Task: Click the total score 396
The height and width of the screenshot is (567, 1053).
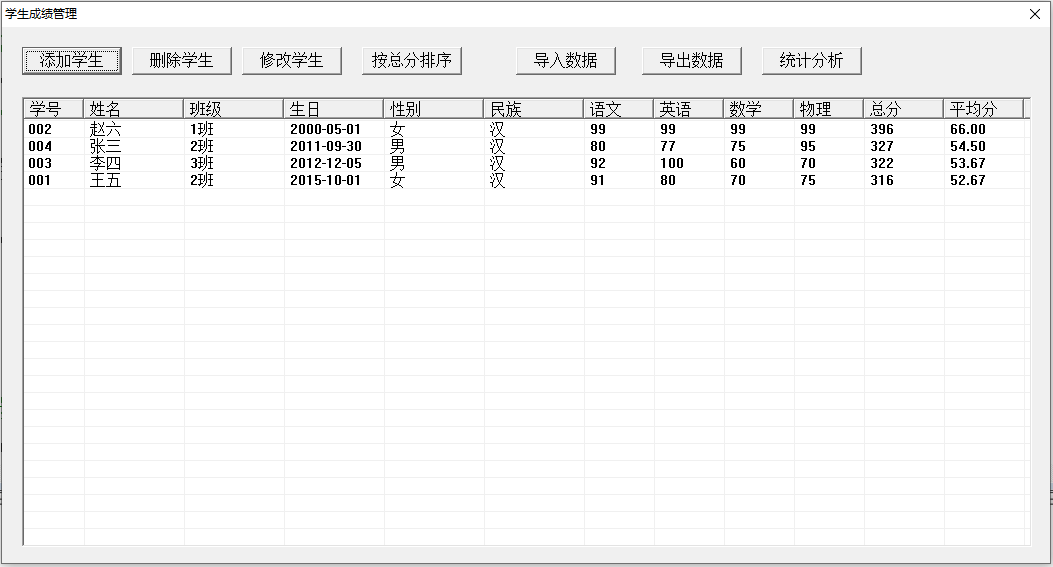Action: tap(882, 129)
